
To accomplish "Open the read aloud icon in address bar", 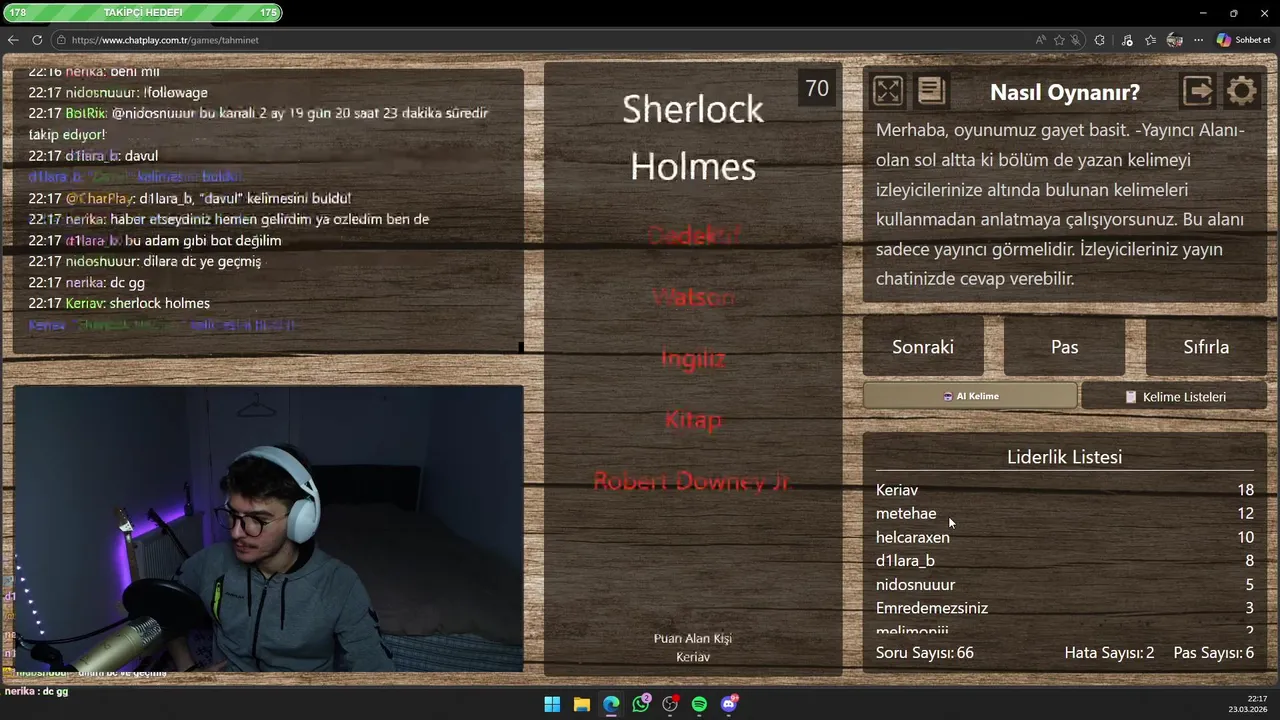I will (x=1041, y=40).
